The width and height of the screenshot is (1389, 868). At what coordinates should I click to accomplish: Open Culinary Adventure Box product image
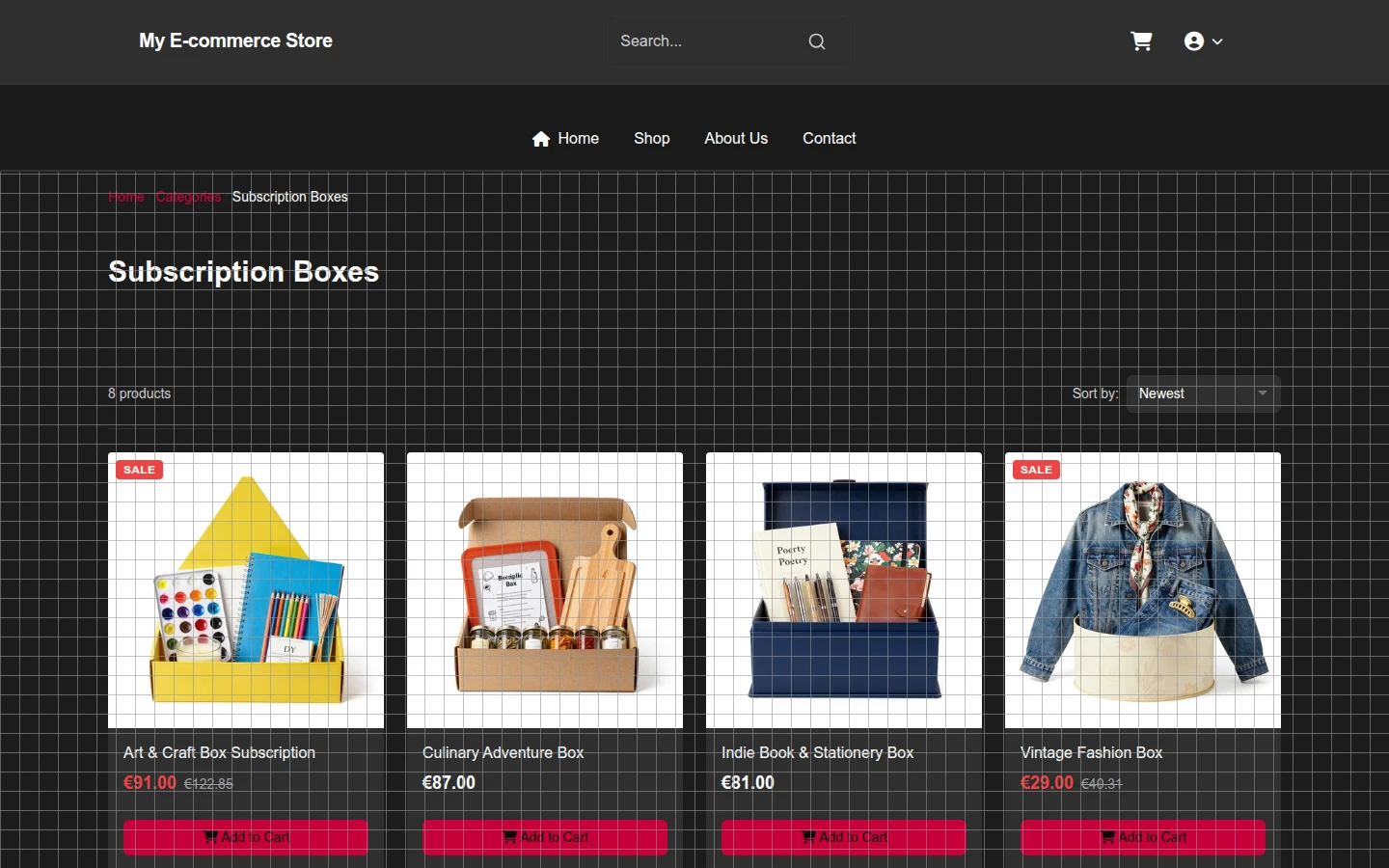pos(545,590)
